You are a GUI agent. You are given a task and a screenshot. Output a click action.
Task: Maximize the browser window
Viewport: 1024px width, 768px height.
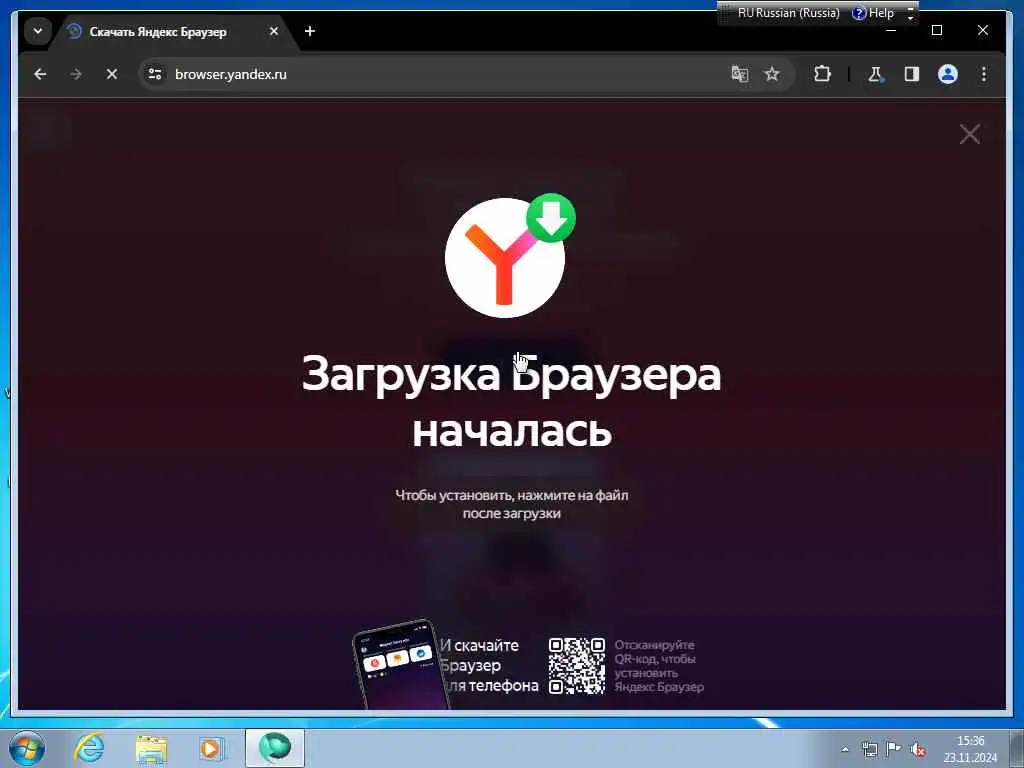click(937, 30)
